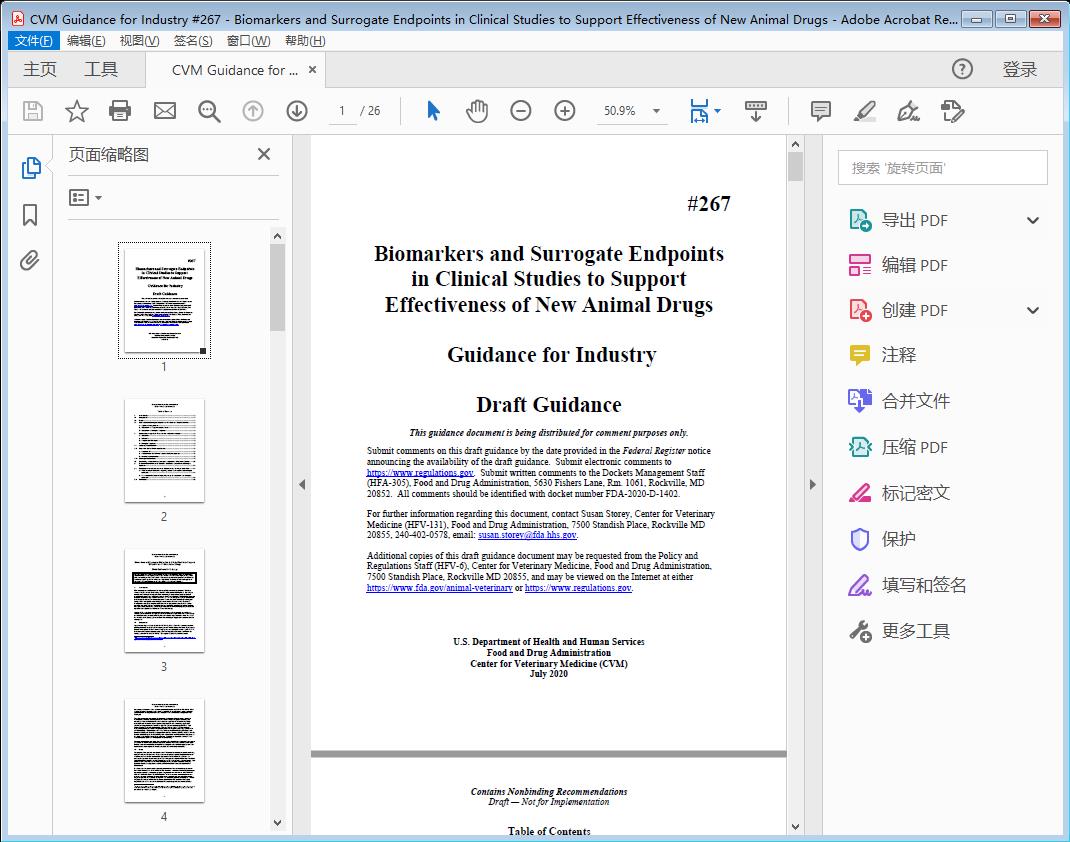
Task: Email the document using the envelope icon
Action: click(164, 111)
